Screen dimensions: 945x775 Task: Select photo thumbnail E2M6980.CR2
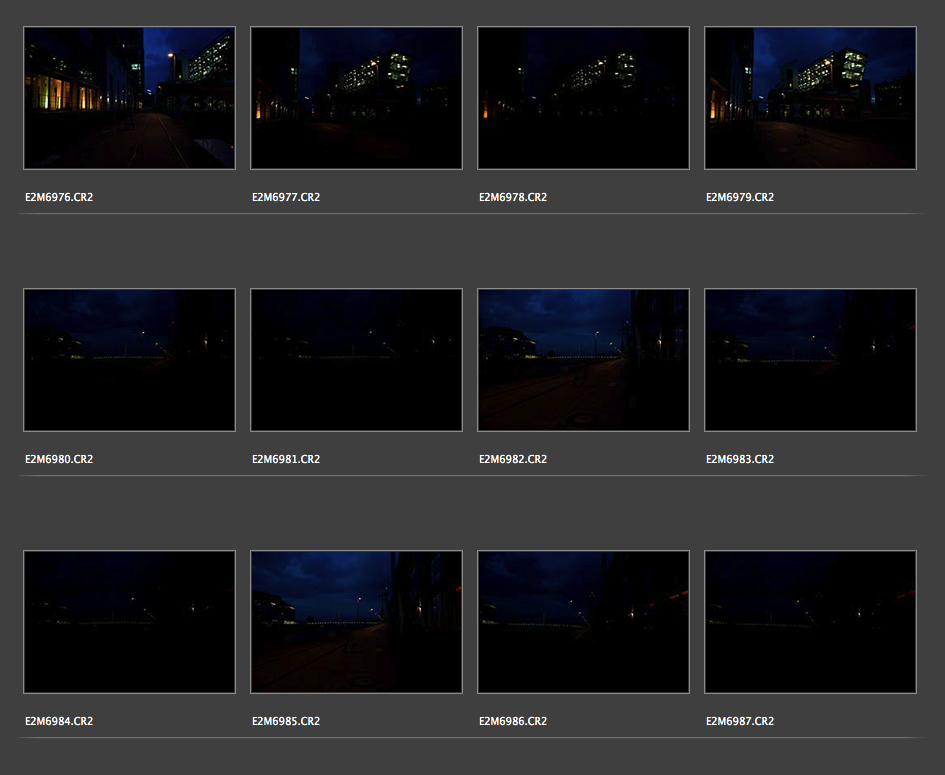tap(129, 360)
